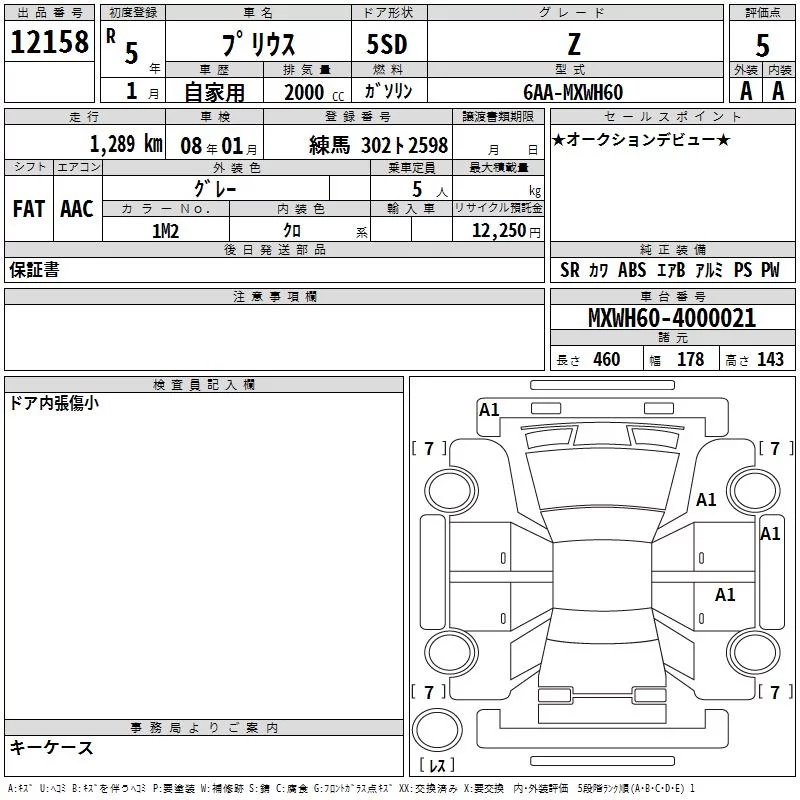Click the A1 mark near front fender
This screenshot has width=800, height=800.
coord(706,499)
